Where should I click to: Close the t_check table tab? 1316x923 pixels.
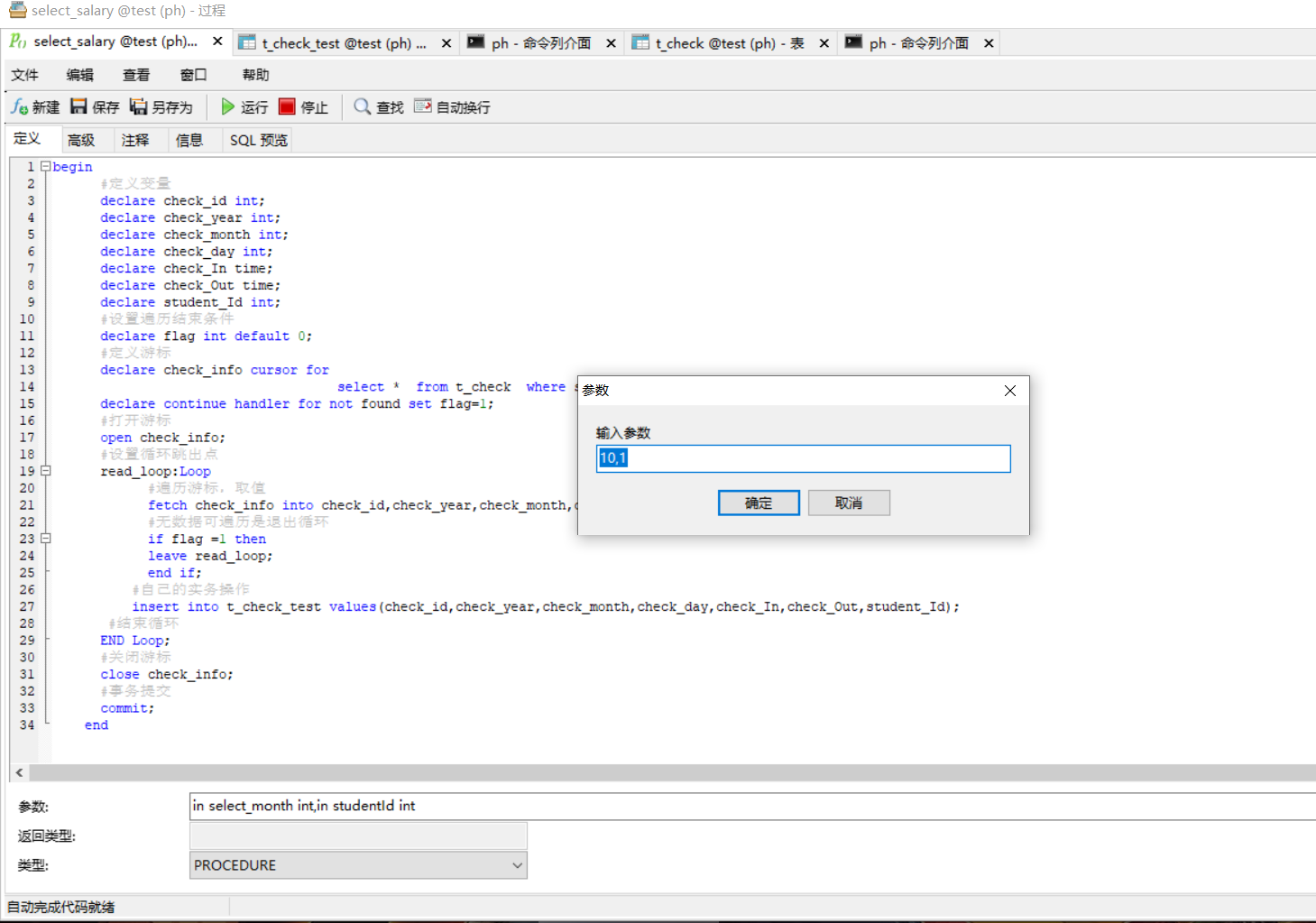[824, 43]
